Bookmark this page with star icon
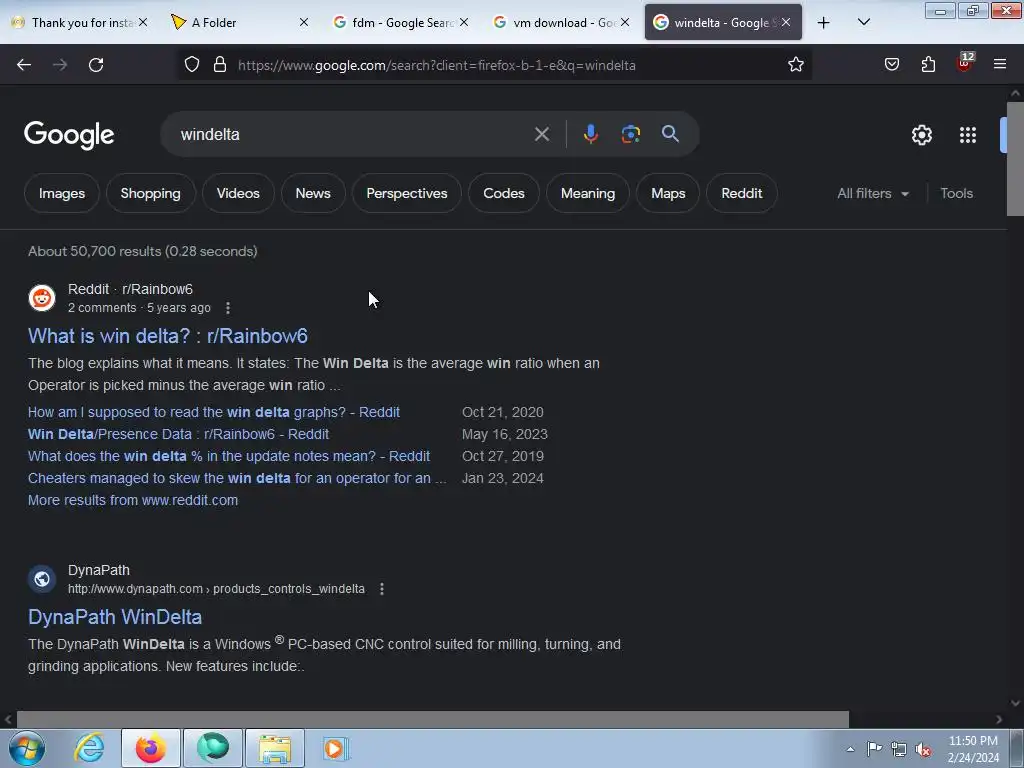Image resolution: width=1024 pixels, height=768 pixels. click(x=795, y=65)
